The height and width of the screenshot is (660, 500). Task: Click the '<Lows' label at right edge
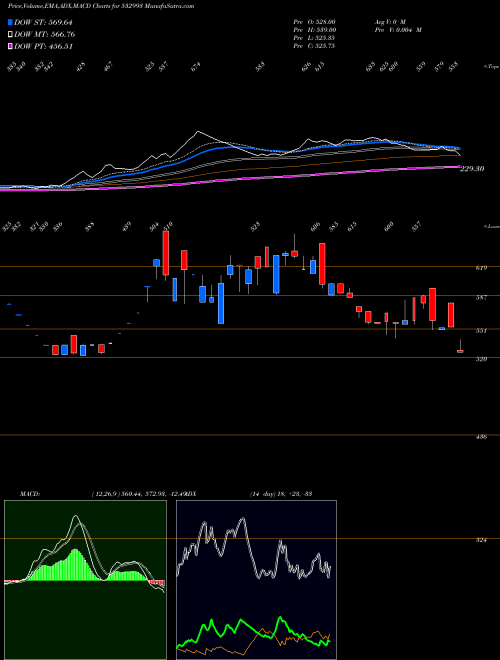tap(491, 227)
